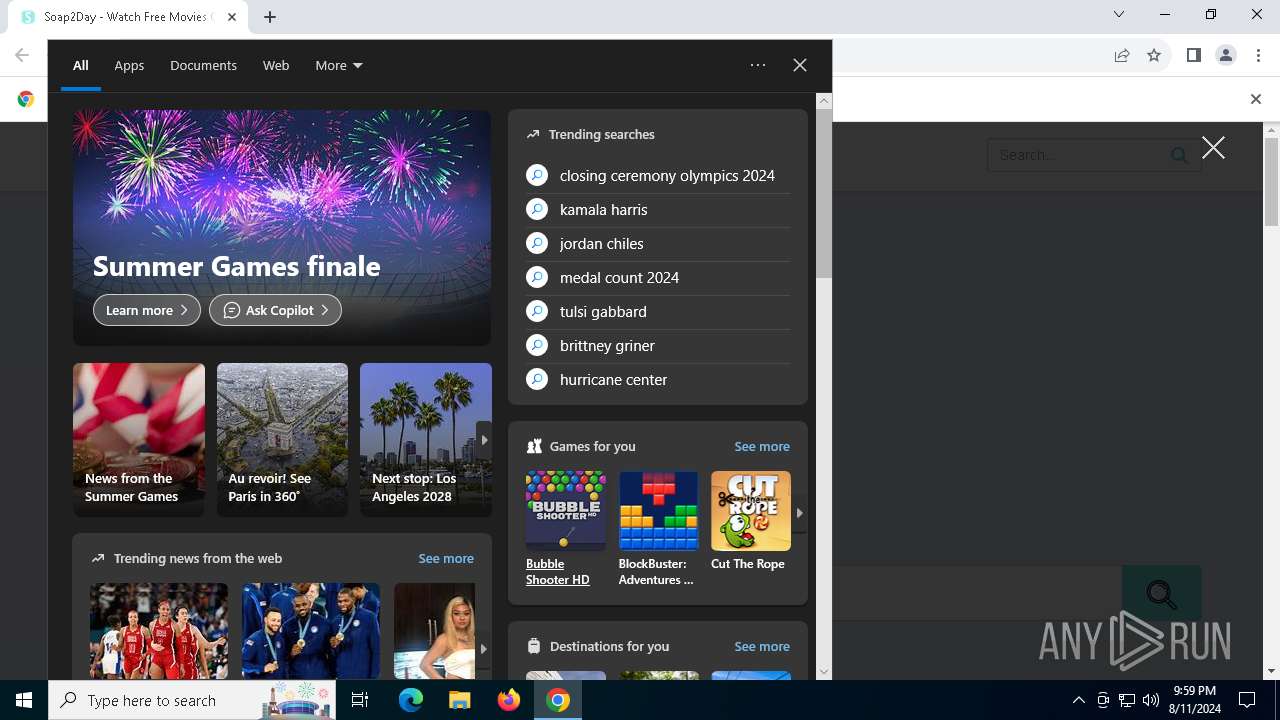
Task: Bookmark this page with the star icon
Action: pos(1154,56)
